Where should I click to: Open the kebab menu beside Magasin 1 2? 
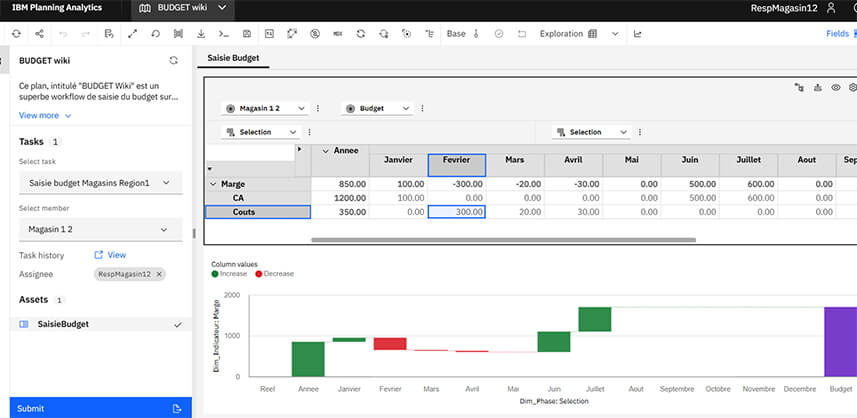[318, 108]
